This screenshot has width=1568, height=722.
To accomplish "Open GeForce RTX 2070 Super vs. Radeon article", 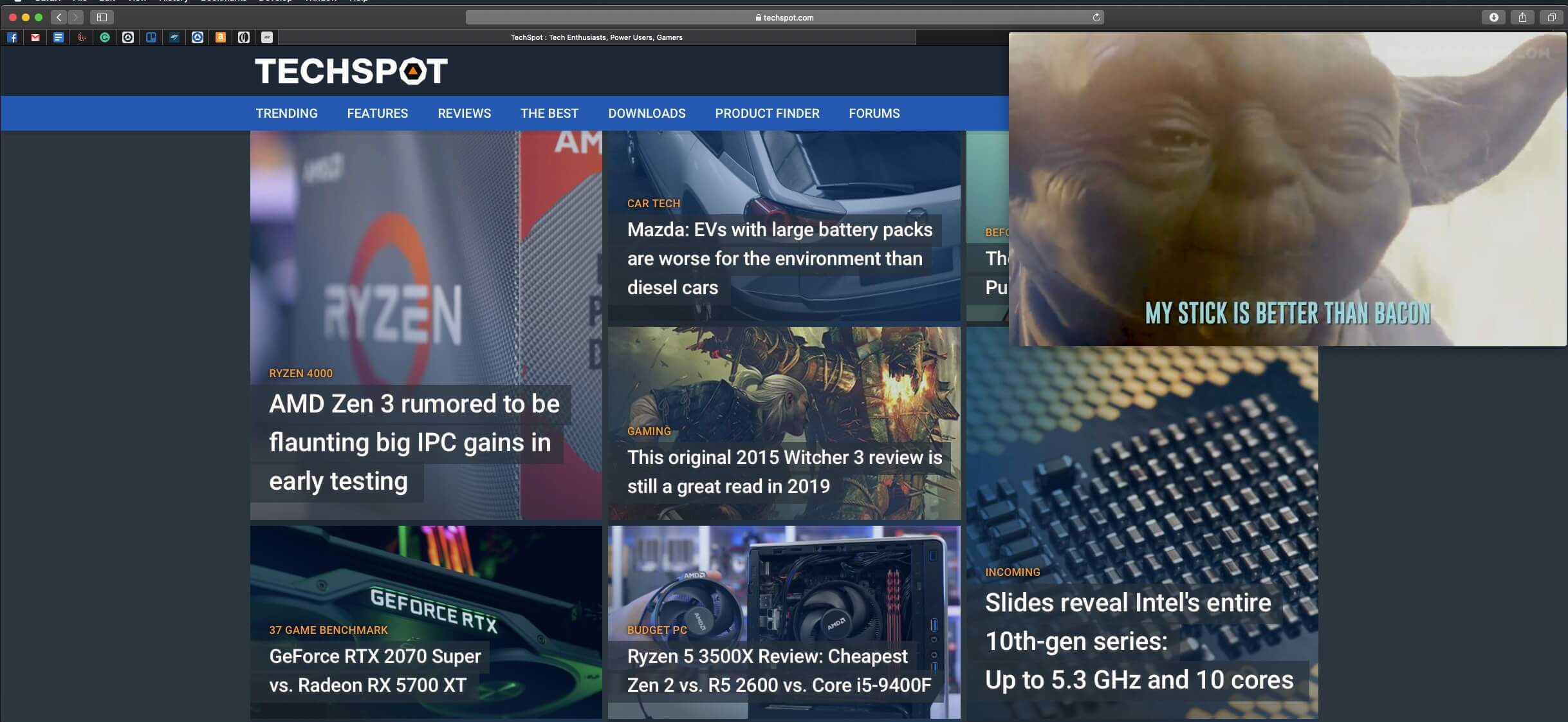I will 374,671.
